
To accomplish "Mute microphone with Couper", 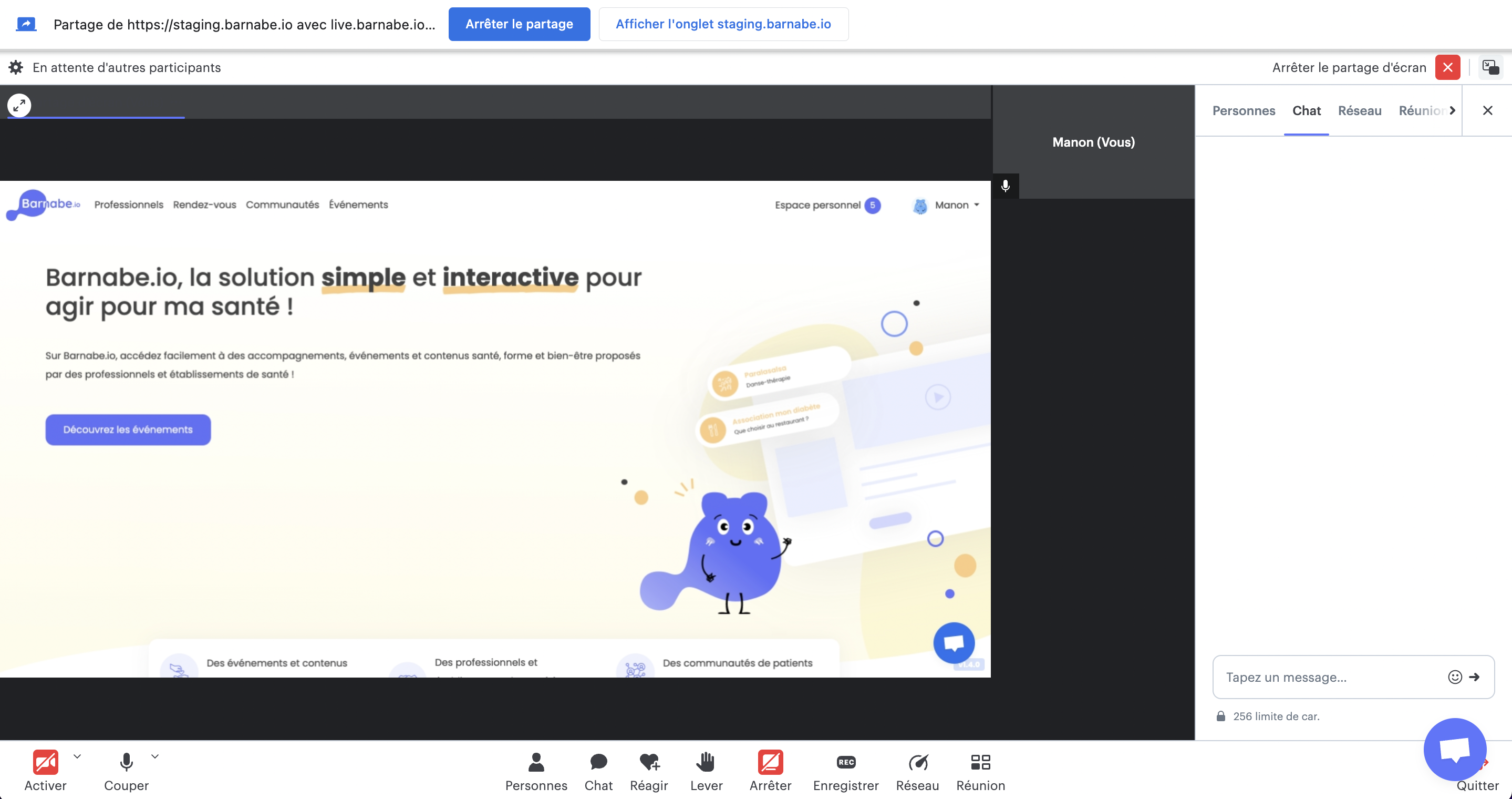I will [126, 770].
